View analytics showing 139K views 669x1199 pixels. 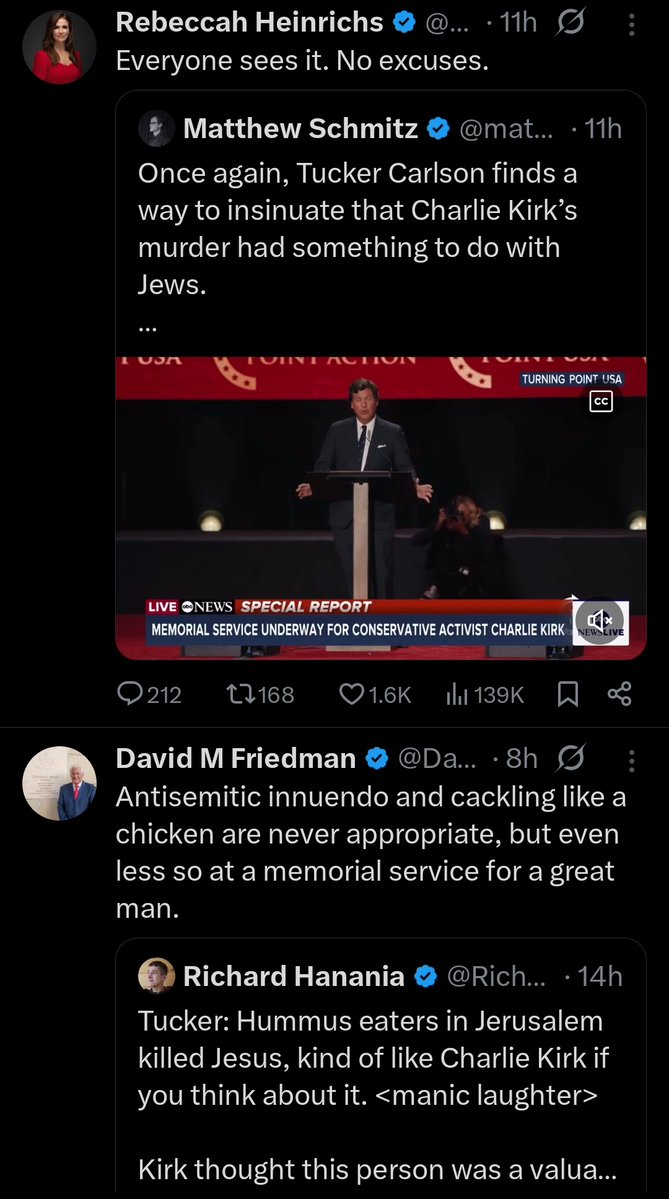click(457, 693)
